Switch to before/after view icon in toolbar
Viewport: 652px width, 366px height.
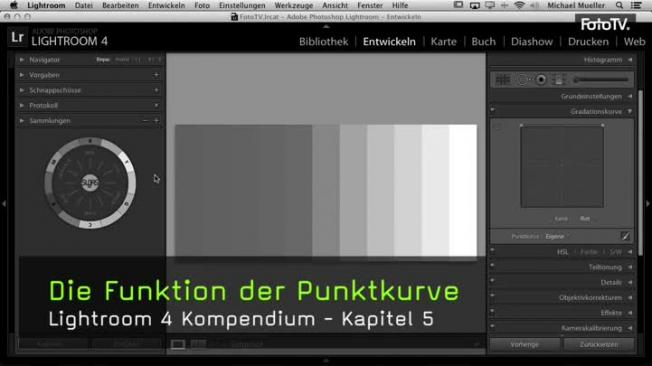(x=199, y=344)
